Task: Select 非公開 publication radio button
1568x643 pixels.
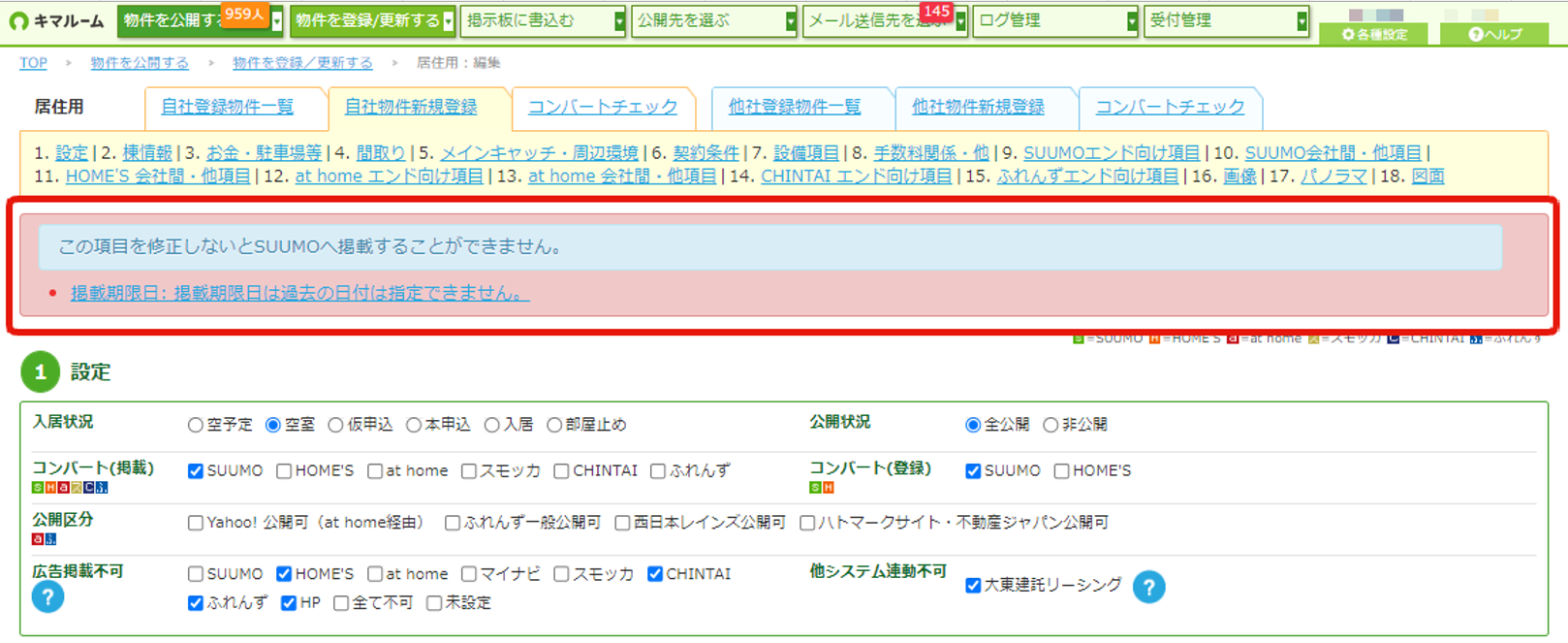Action: click(x=1051, y=425)
